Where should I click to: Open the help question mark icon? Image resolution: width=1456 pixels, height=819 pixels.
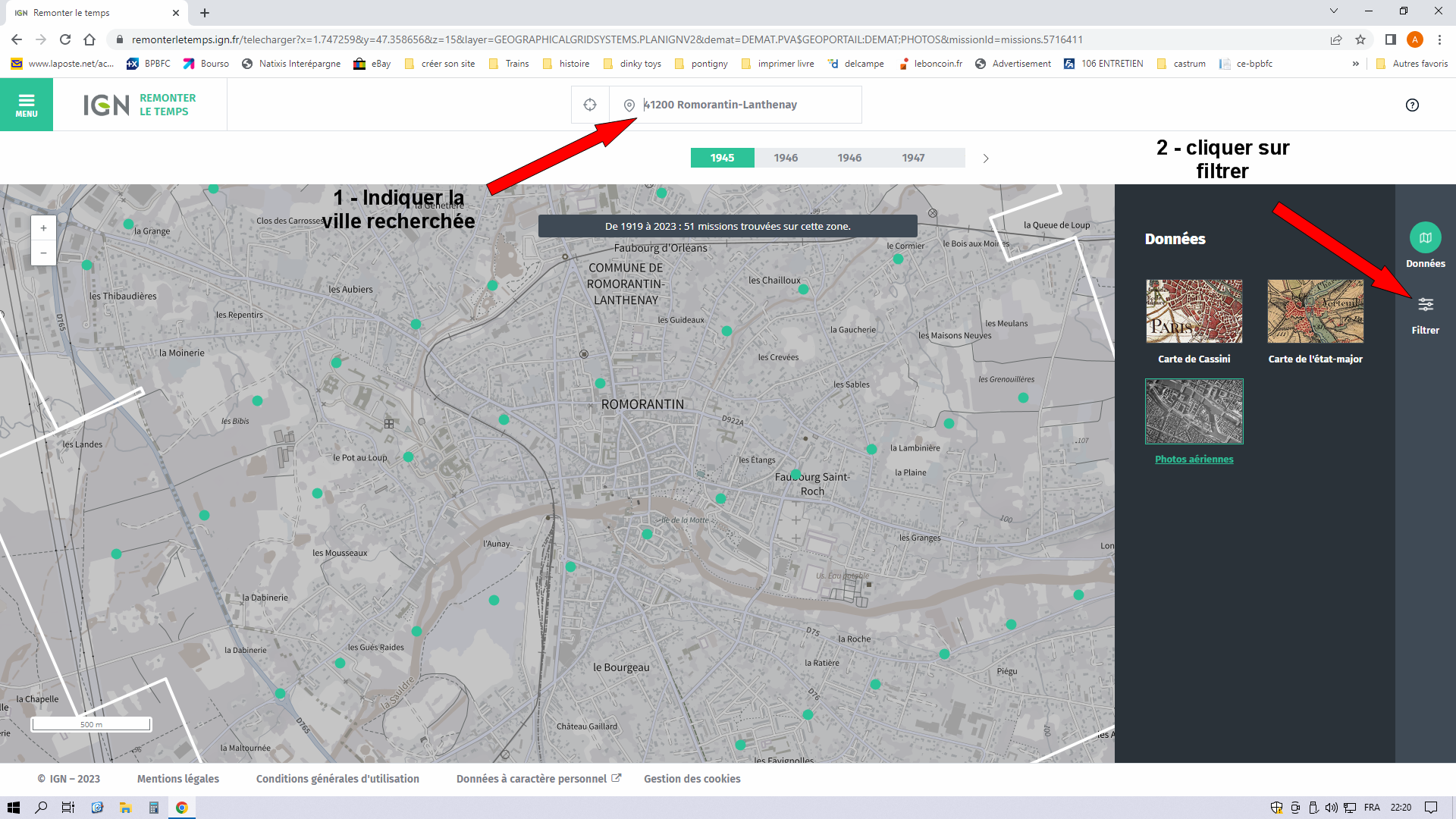point(1412,105)
